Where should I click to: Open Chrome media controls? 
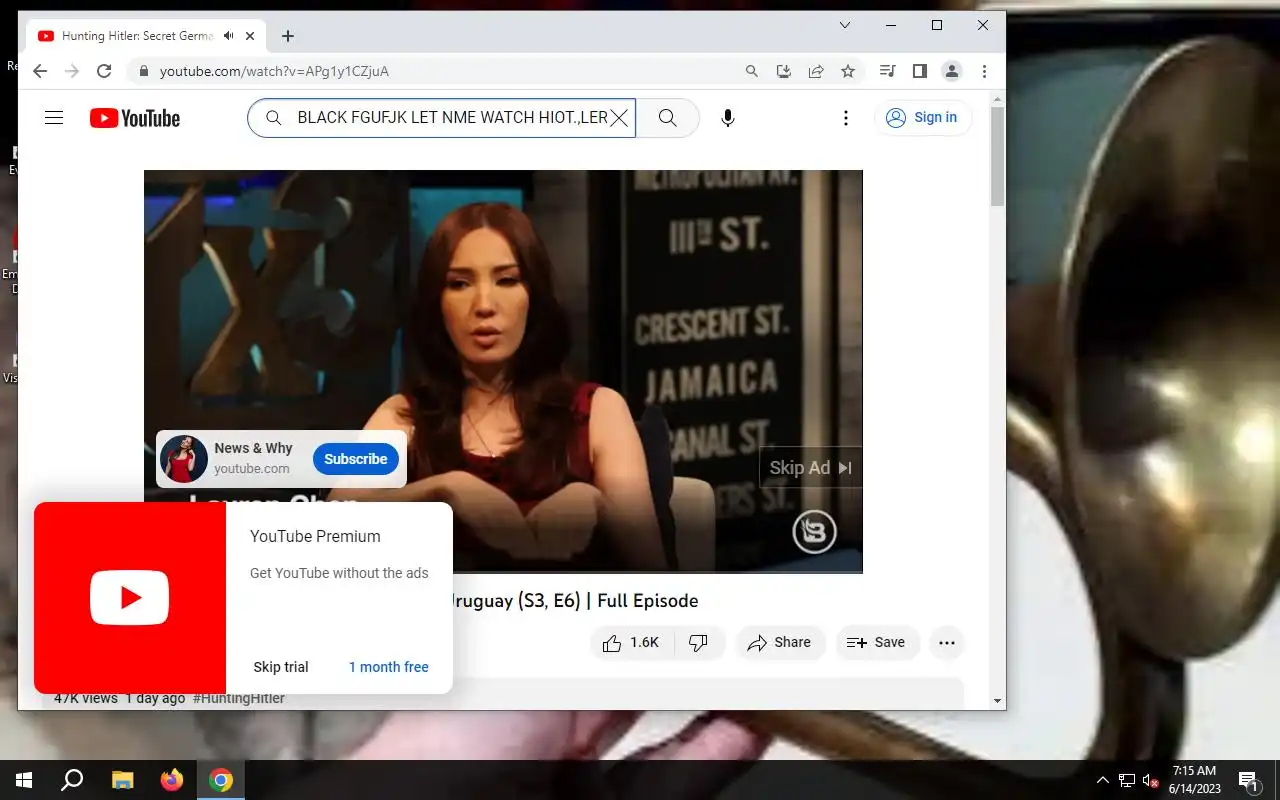(888, 71)
